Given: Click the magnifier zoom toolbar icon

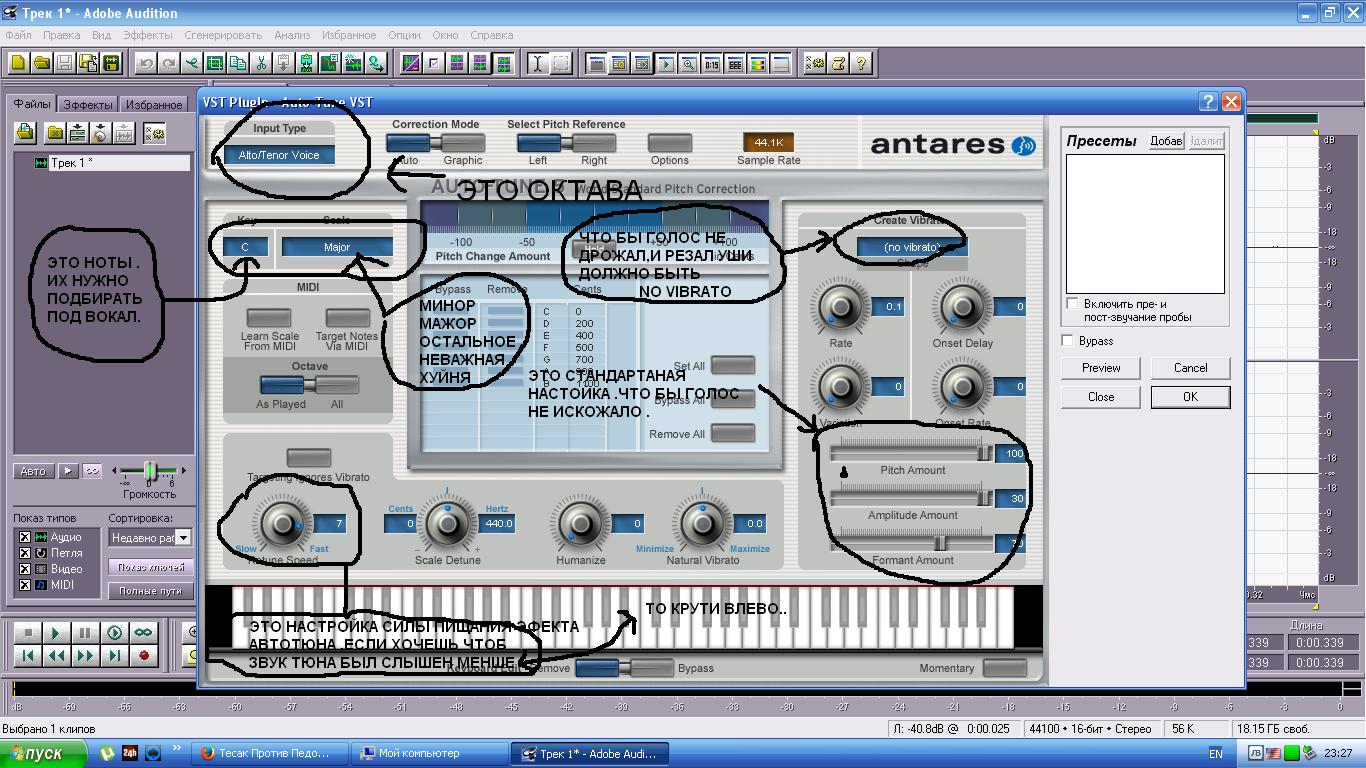Looking at the screenshot, I should 688,63.
